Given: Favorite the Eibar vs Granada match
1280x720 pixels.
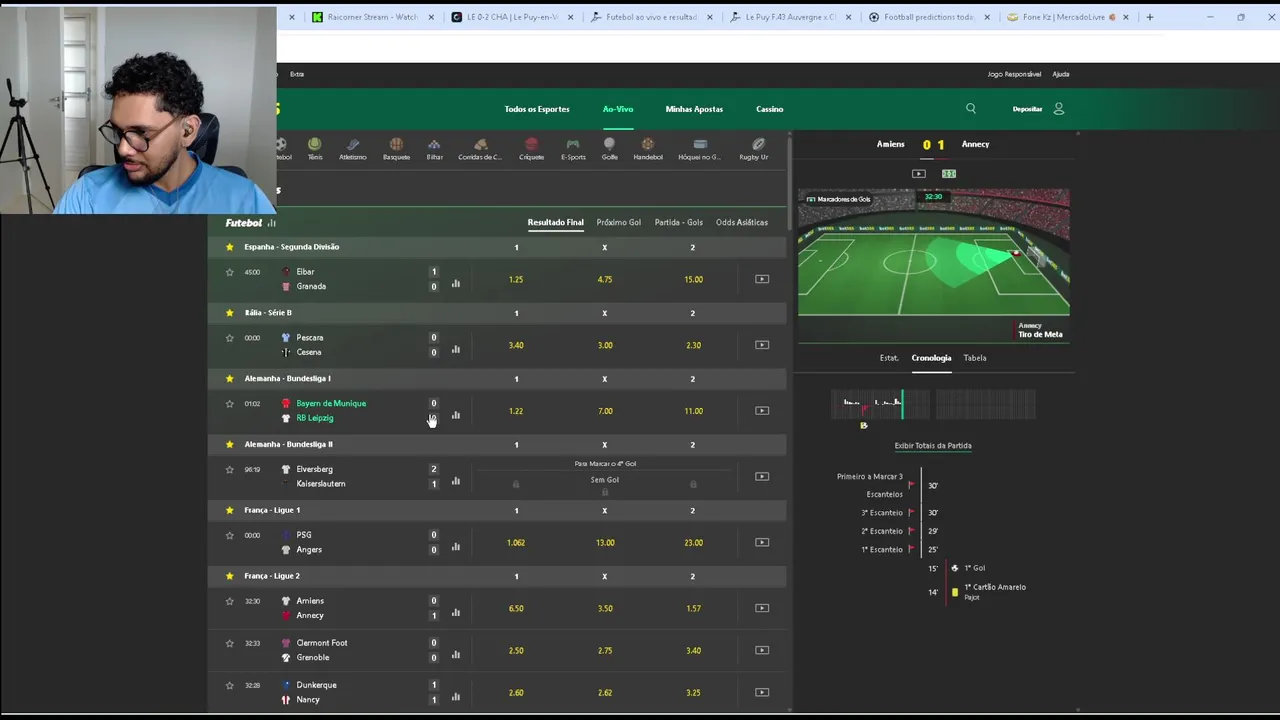Looking at the screenshot, I should (x=230, y=272).
